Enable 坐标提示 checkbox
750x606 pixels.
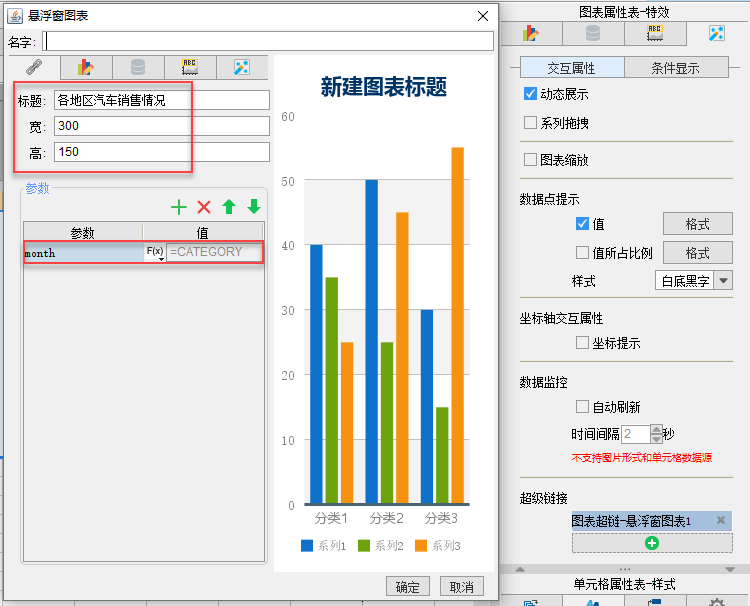click(582, 342)
